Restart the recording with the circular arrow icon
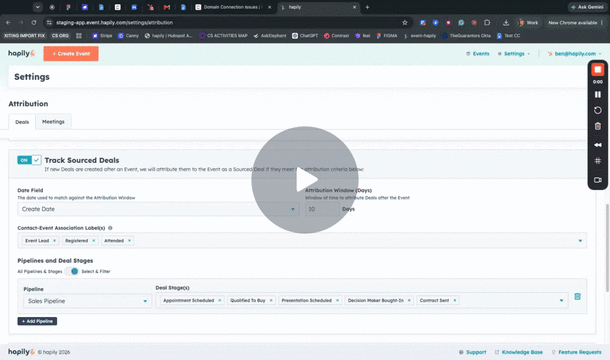 point(598,111)
